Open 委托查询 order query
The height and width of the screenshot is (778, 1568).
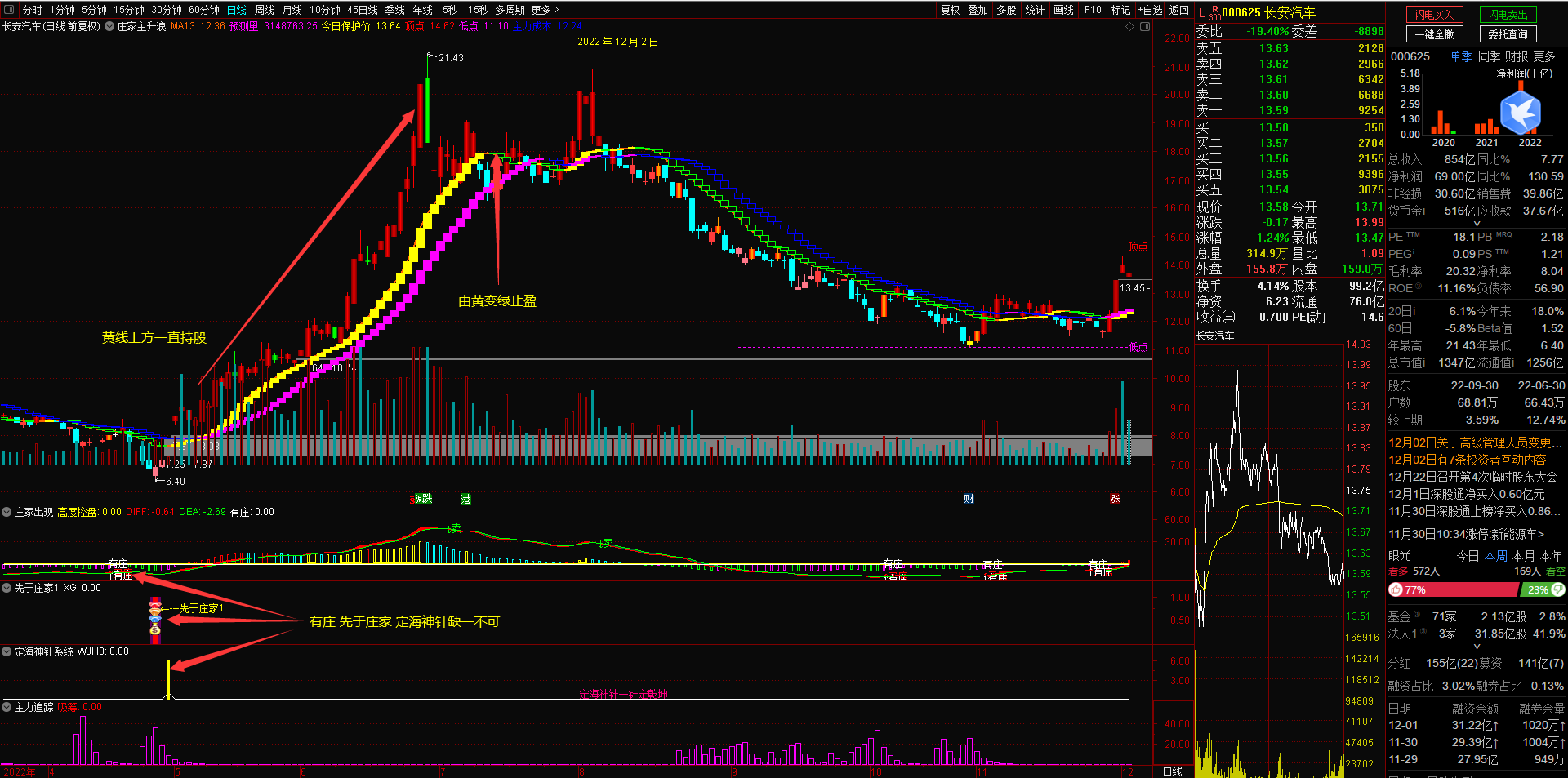[x=1508, y=34]
